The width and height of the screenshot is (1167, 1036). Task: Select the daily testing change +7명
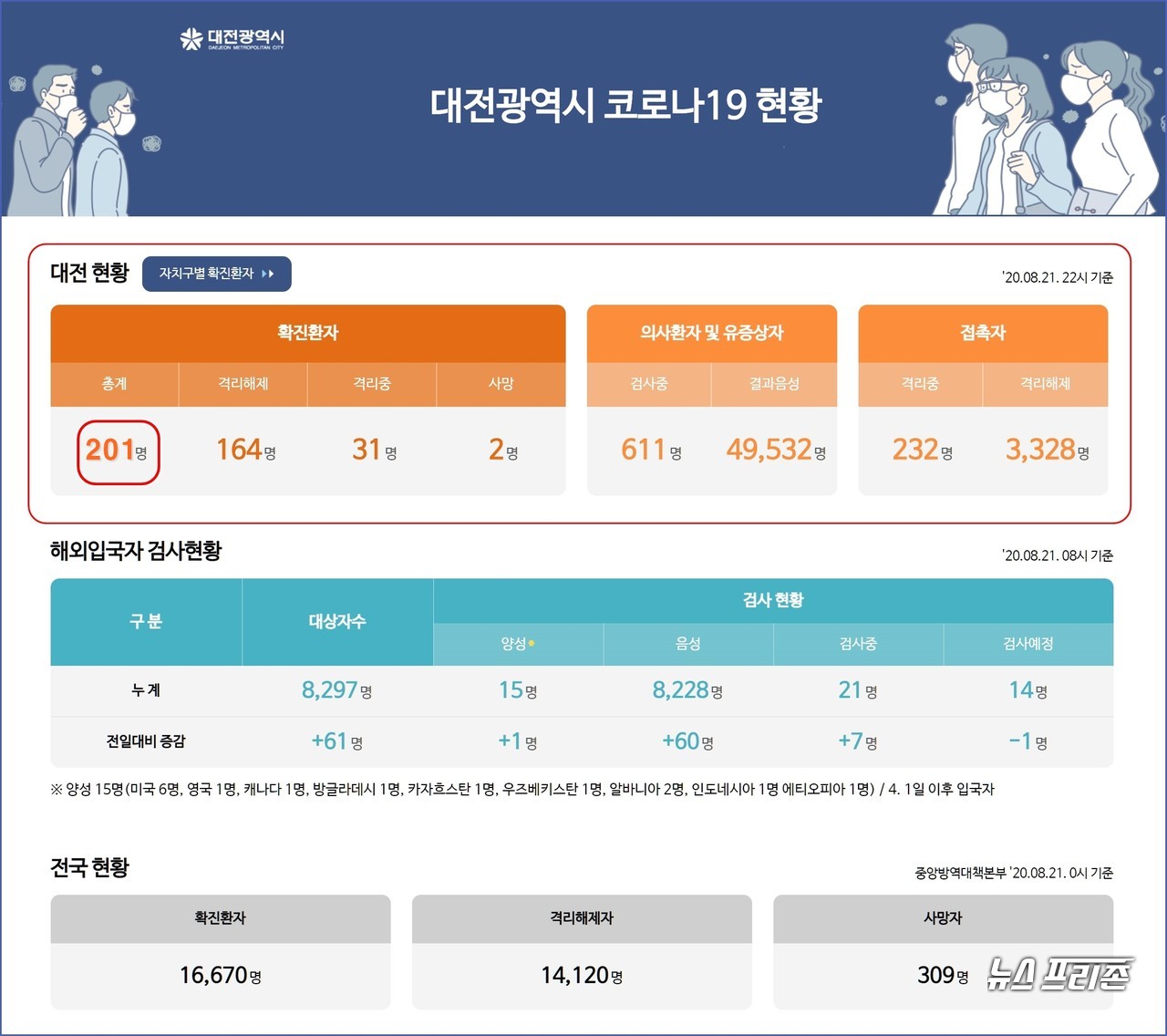click(x=858, y=741)
